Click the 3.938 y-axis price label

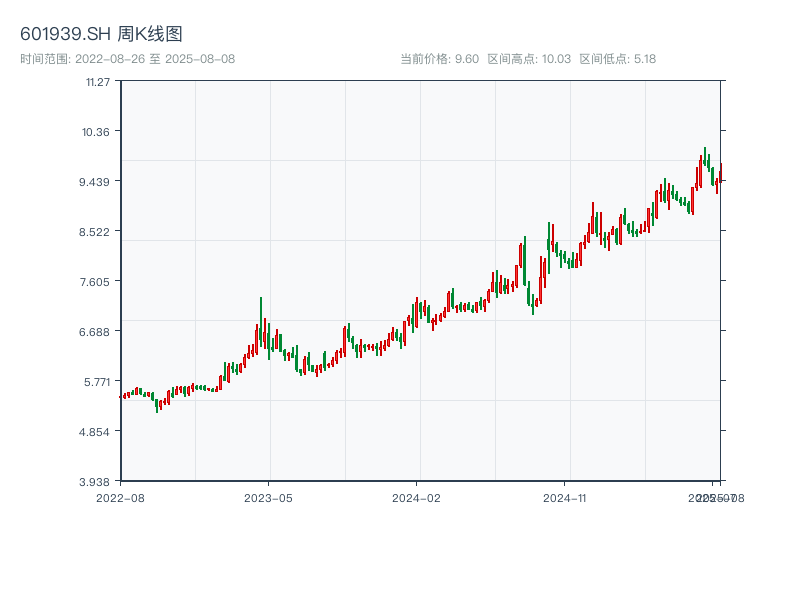point(97,482)
